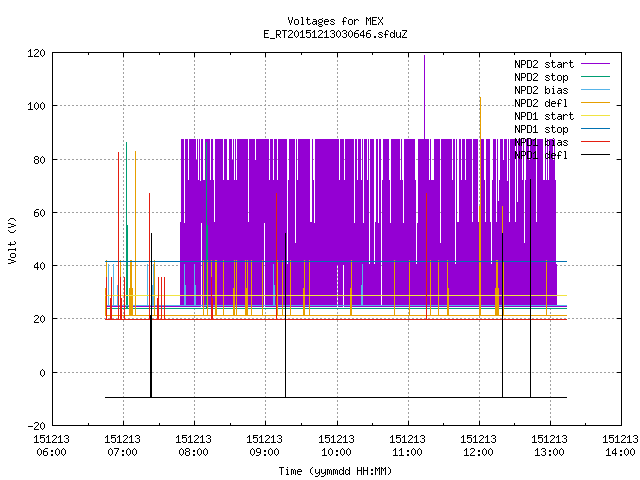Viewport: 640px width, 480px height.
Task: Click the 'Voltages for MEX' chart title
Action: [x=335, y=21]
